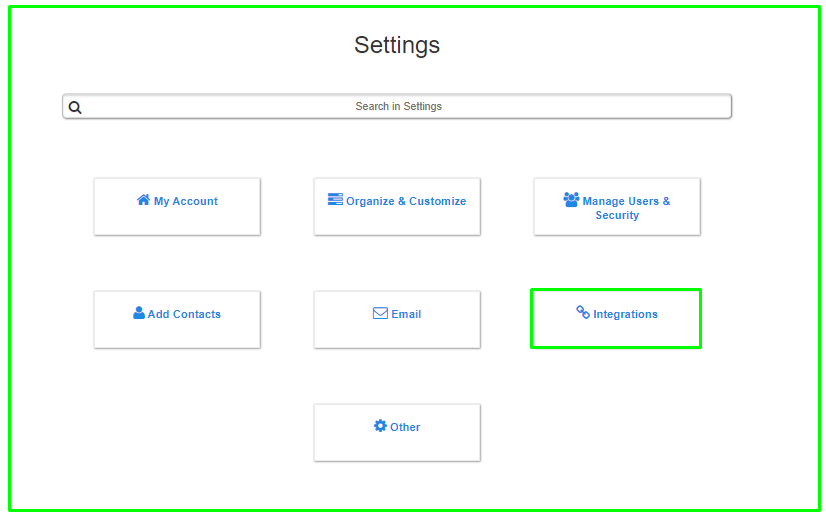Open the My Account settings card
The height and width of the screenshot is (518, 826).
pyautogui.click(x=177, y=207)
